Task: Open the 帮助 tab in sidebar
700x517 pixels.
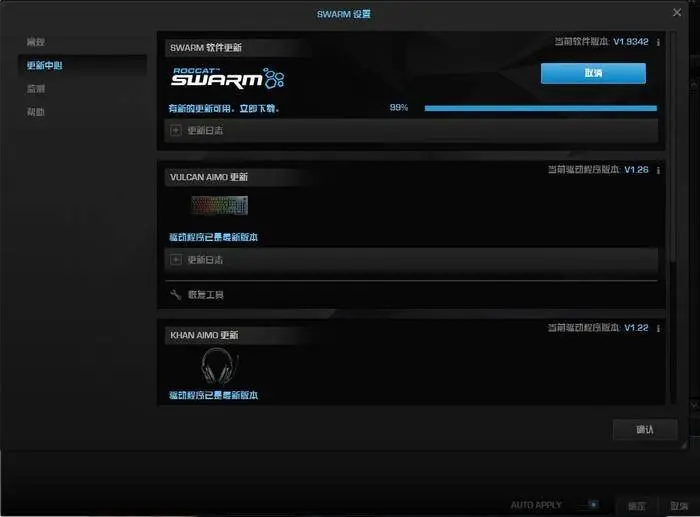Action: (36, 112)
